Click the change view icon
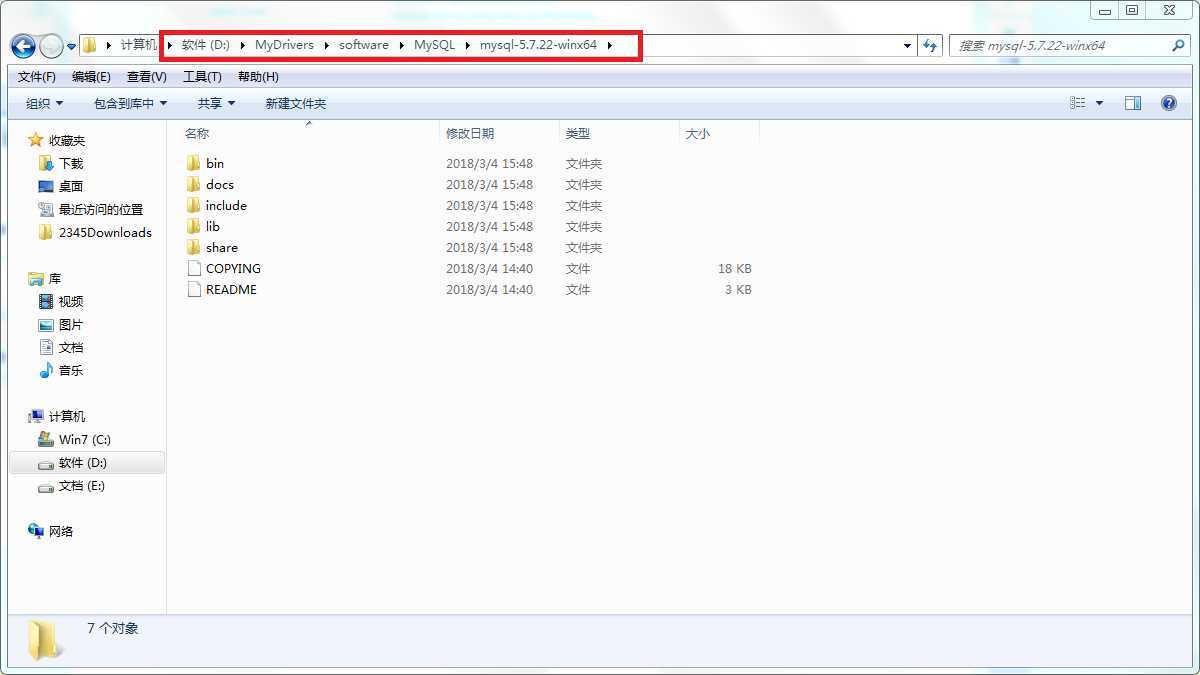The image size is (1200, 675). (x=1078, y=103)
